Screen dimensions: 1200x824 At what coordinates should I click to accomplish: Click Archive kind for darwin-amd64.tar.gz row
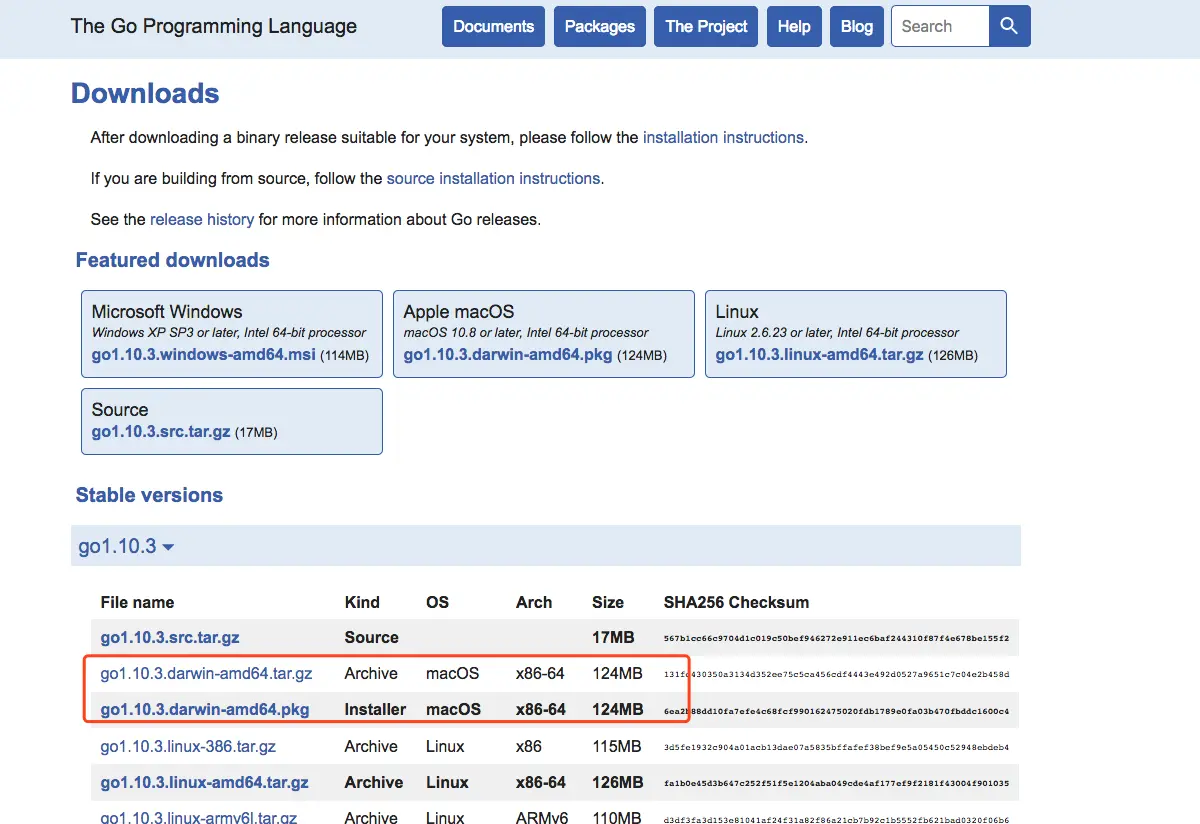pyautogui.click(x=371, y=673)
